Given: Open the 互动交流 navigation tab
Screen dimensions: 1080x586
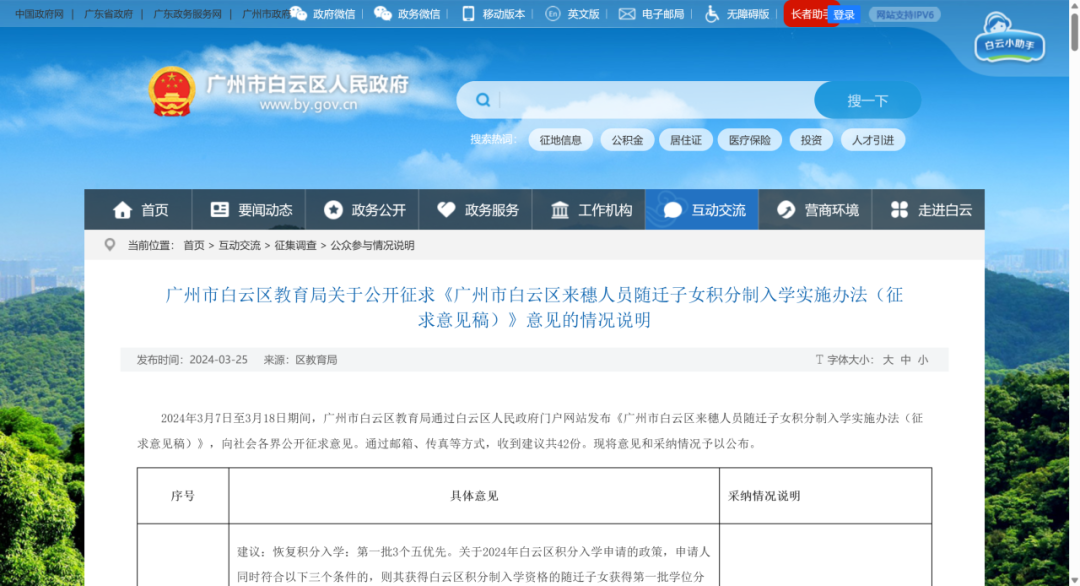Looking at the screenshot, I should coord(702,209).
